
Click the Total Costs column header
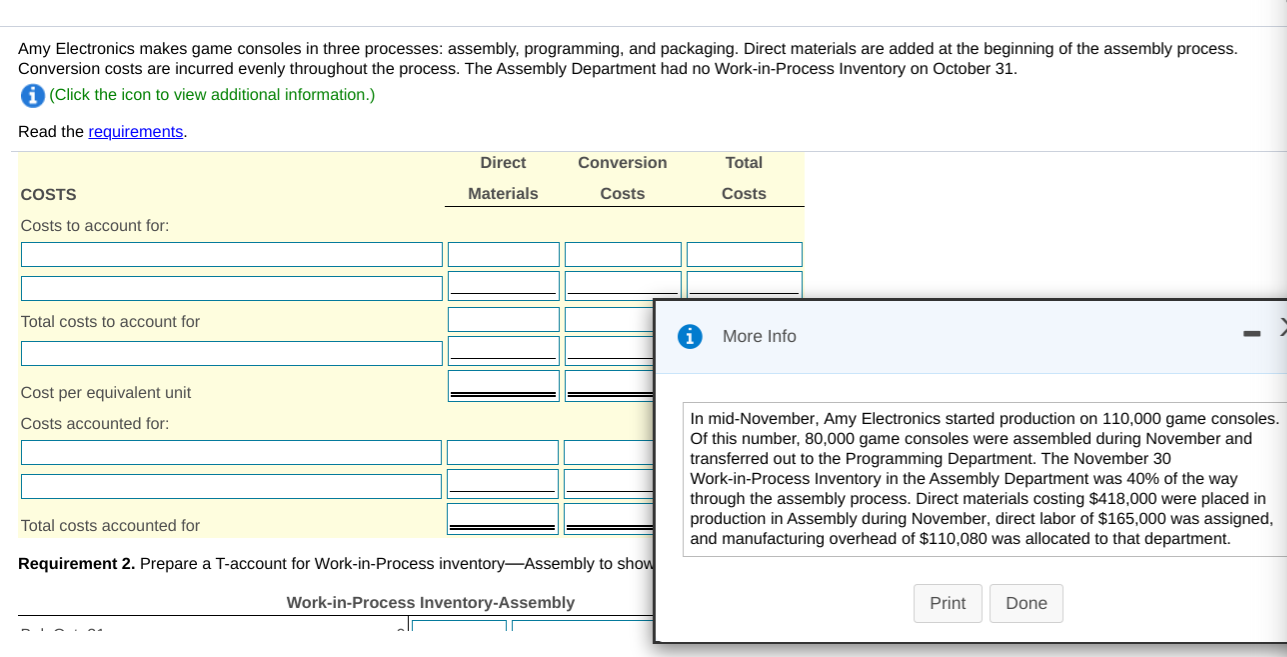pyautogui.click(x=744, y=178)
